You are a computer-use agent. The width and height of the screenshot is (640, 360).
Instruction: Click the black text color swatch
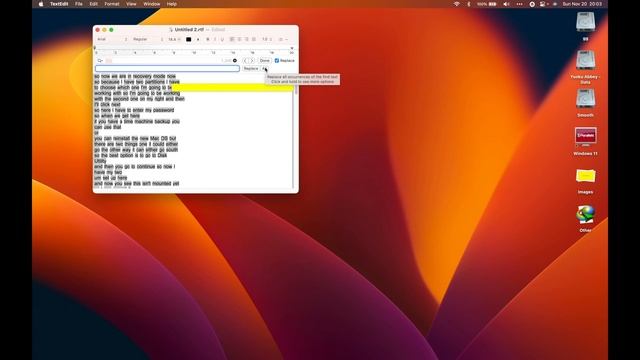(x=189, y=39)
